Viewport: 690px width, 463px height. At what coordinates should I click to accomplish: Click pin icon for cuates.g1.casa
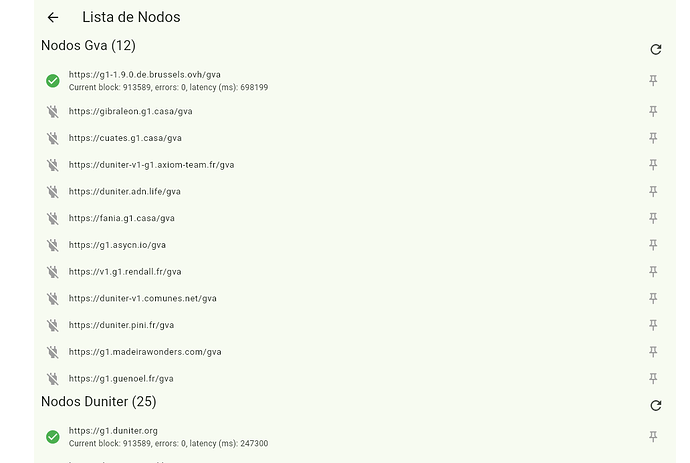coord(653,138)
